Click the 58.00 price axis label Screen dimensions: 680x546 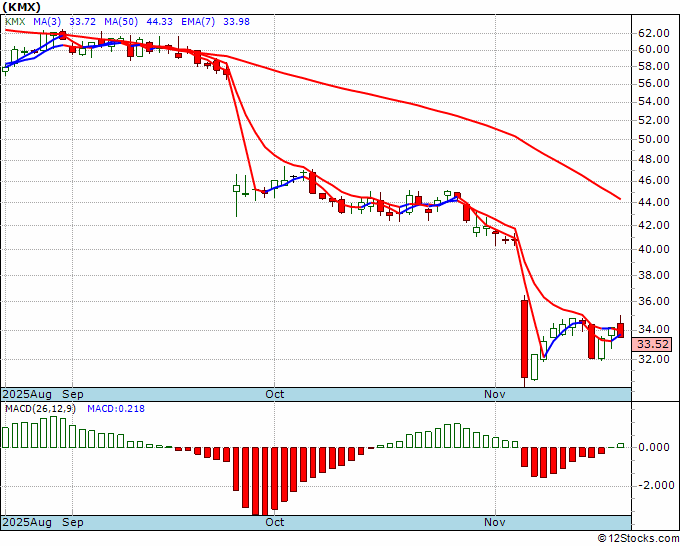[x=654, y=66]
